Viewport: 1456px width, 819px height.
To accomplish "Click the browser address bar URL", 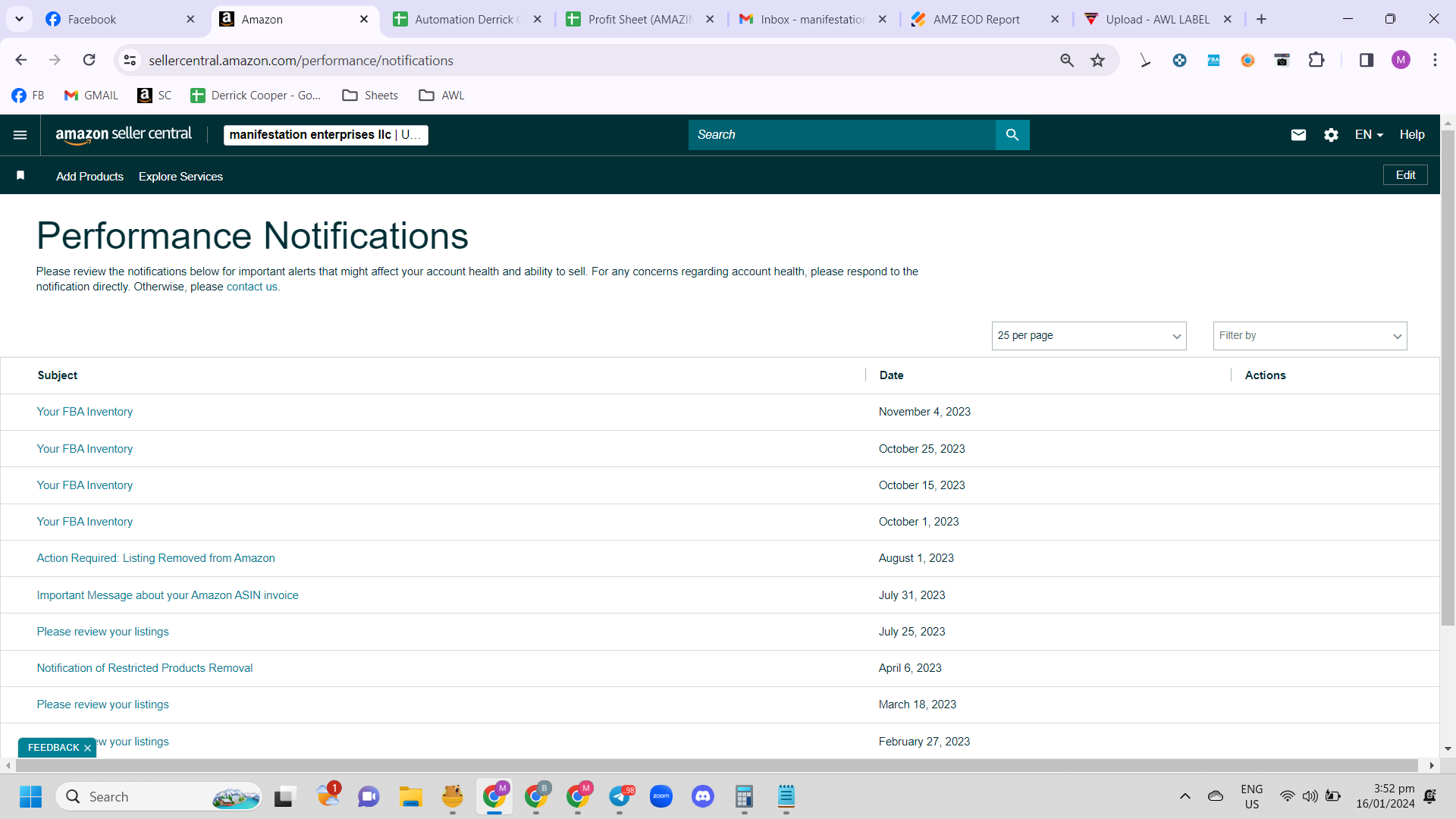I will [301, 61].
